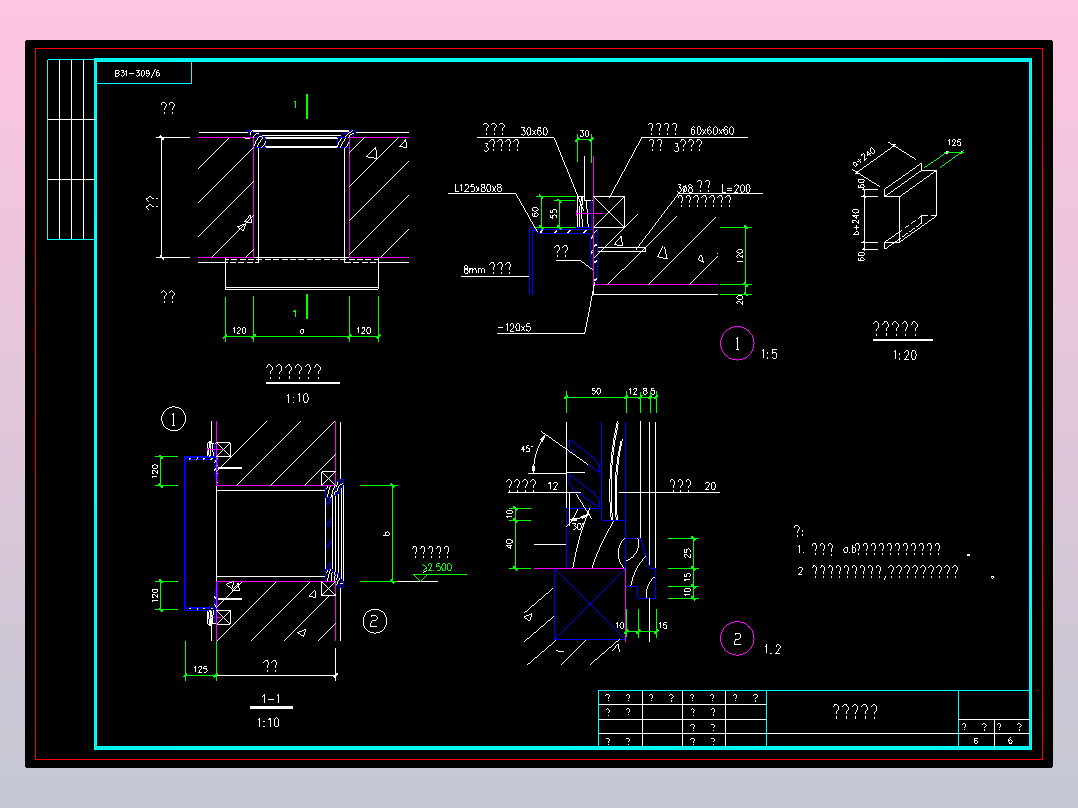
Task: Select the b+240 dimension on the isometric view
Action: [857, 222]
